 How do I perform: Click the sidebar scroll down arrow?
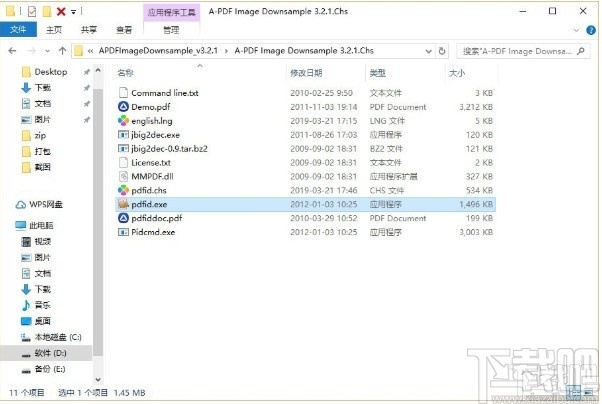98,379
